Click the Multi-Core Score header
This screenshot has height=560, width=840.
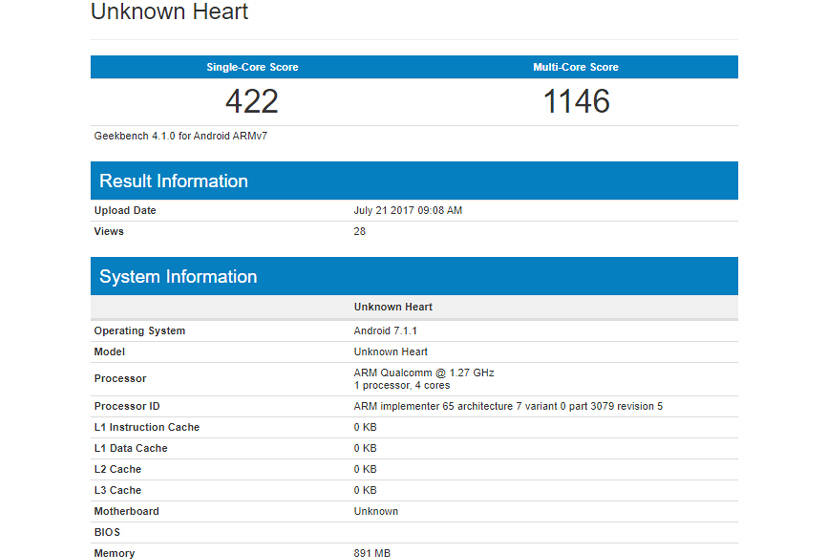(x=576, y=67)
